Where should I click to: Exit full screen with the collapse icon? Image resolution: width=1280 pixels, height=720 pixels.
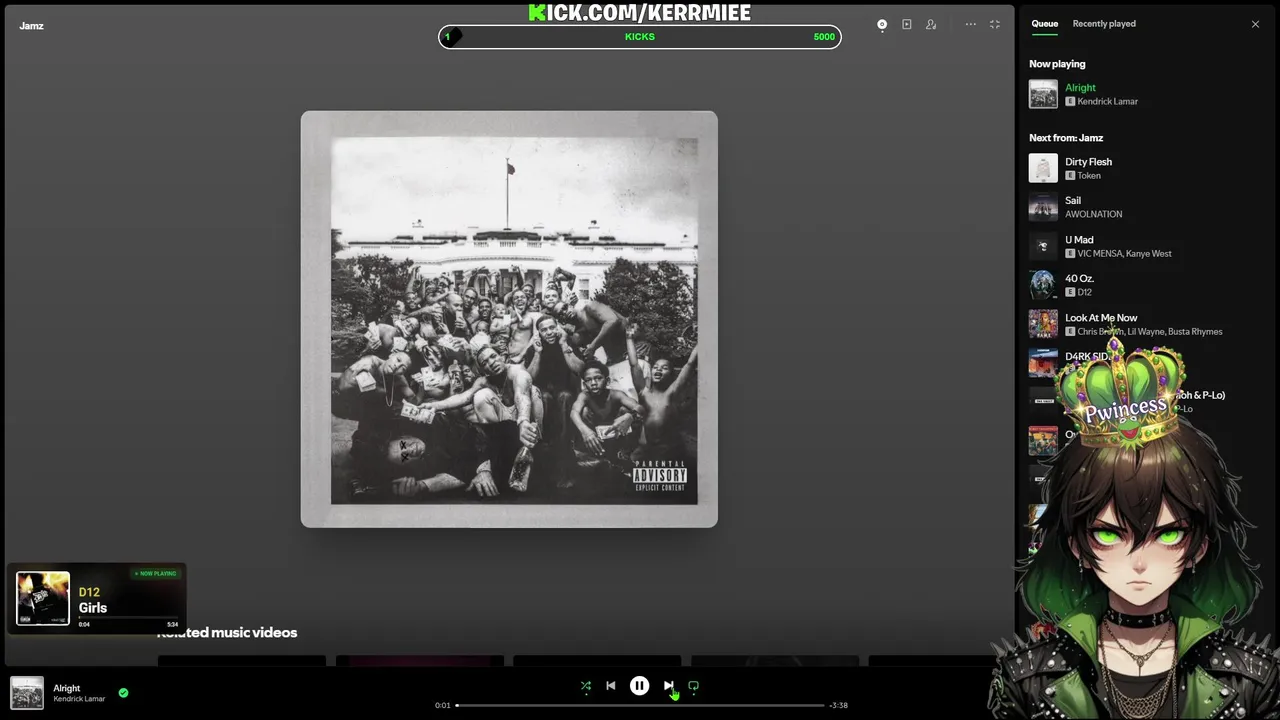pyautogui.click(x=995, y=24)
